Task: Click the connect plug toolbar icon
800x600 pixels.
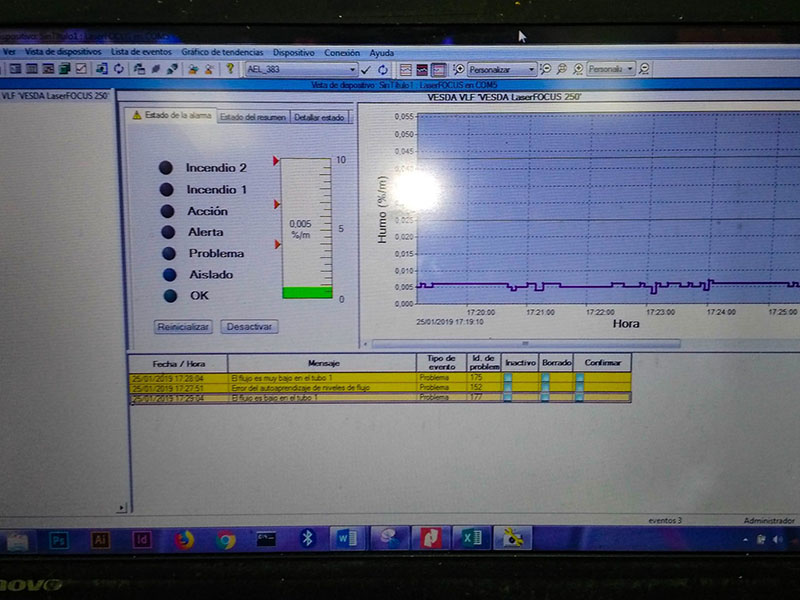Action: 172,68
